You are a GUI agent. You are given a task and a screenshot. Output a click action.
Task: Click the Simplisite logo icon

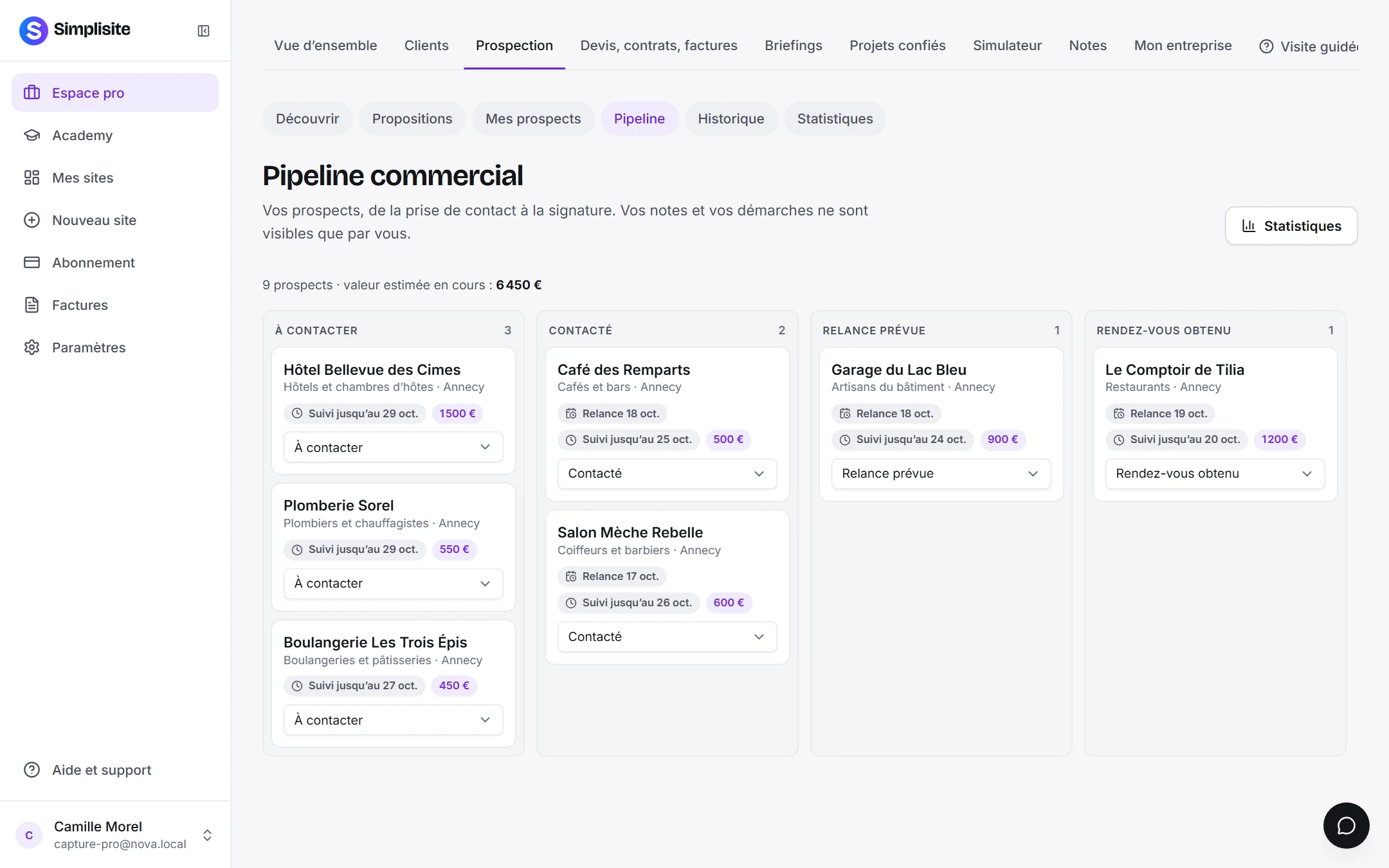click(x=33, y=30)
